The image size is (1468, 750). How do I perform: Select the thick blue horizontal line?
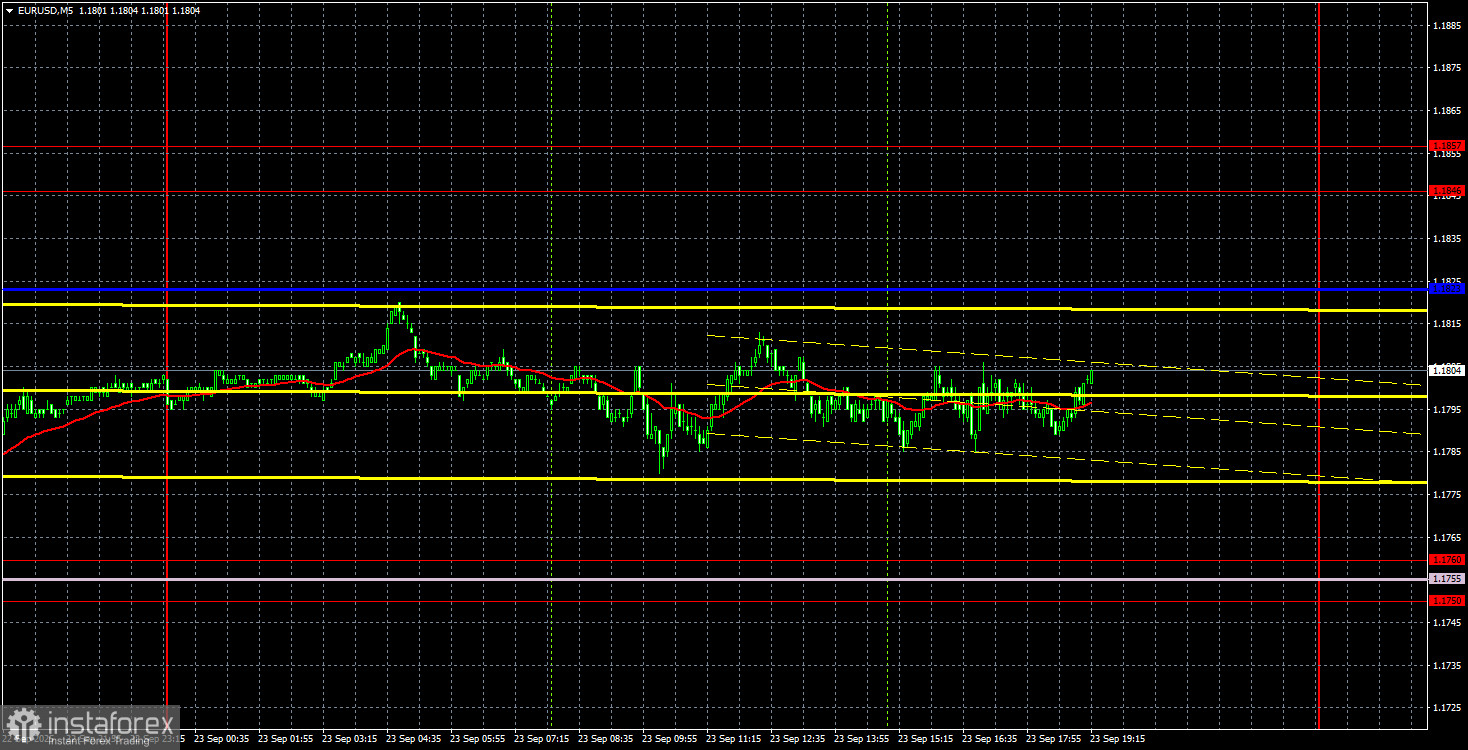pyautogui.click(x=715, y=289)
